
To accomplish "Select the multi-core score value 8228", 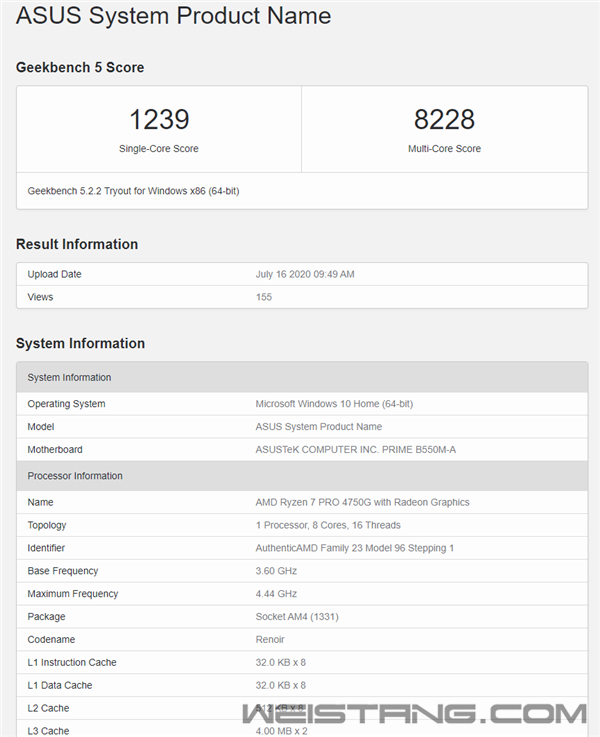I will point(444,119).
